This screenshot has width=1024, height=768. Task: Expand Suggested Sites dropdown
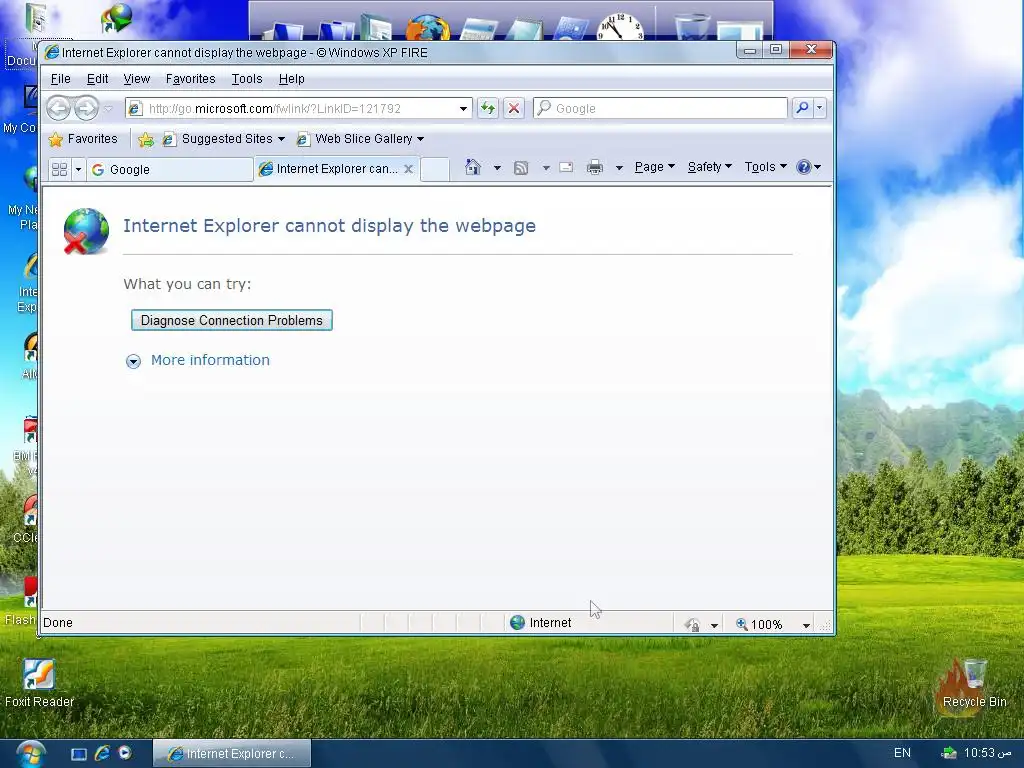[x=281, y=139]
